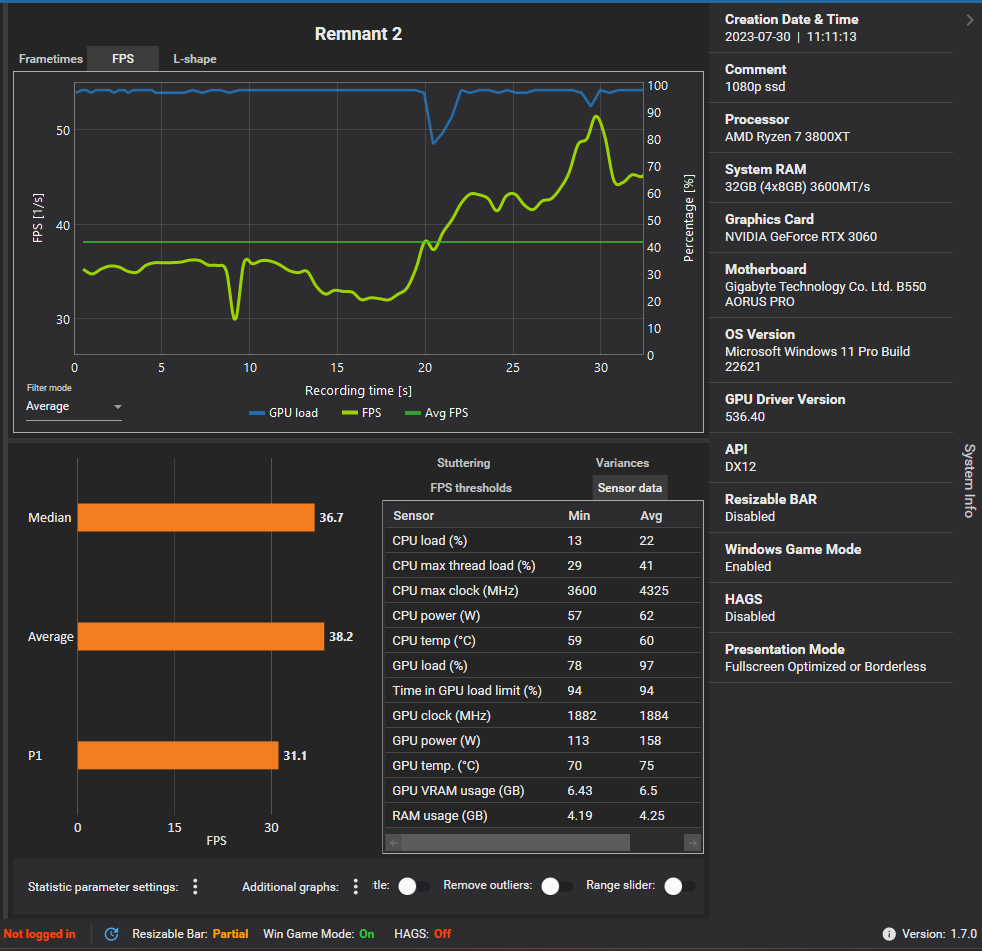
Task: Toggle the partially hidden 'tle:' switch
Action: [413, 886]
